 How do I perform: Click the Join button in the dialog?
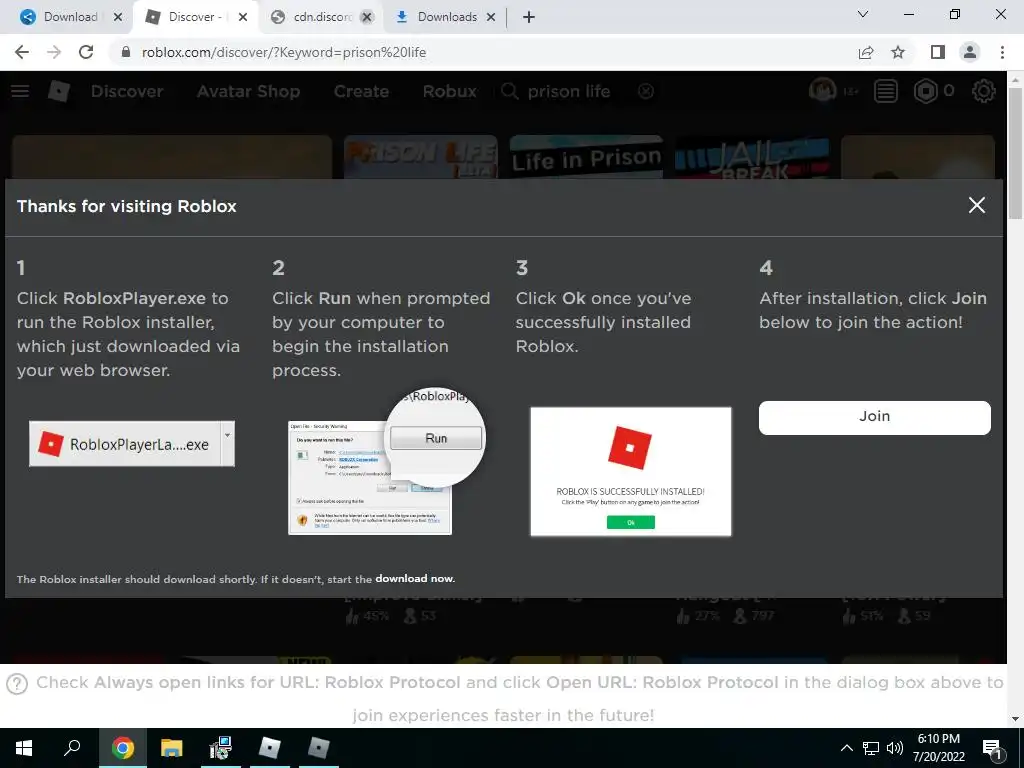(874, 417)
